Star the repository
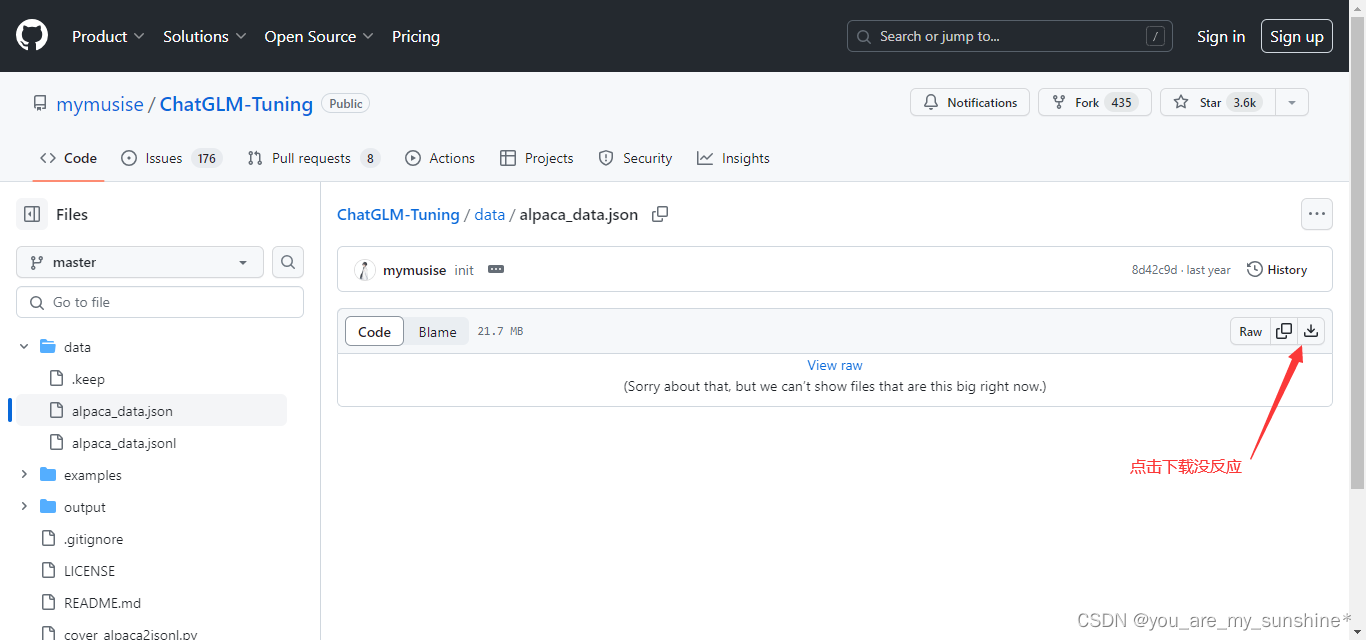The height and width of the screenshot is (640, 1366). pyautogui.click(x=1217, y=102)
